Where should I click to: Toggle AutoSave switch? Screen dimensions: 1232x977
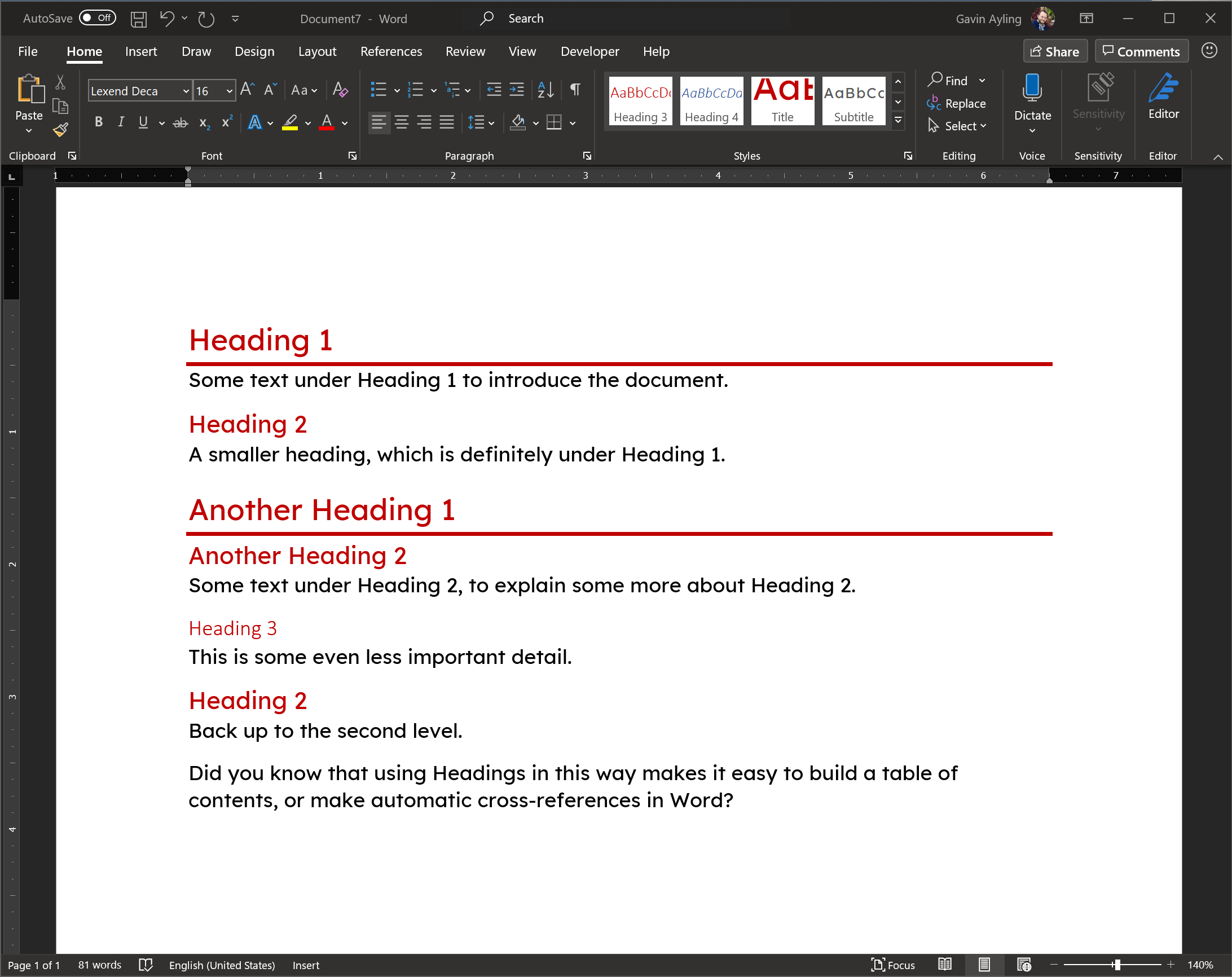[98, 18]
